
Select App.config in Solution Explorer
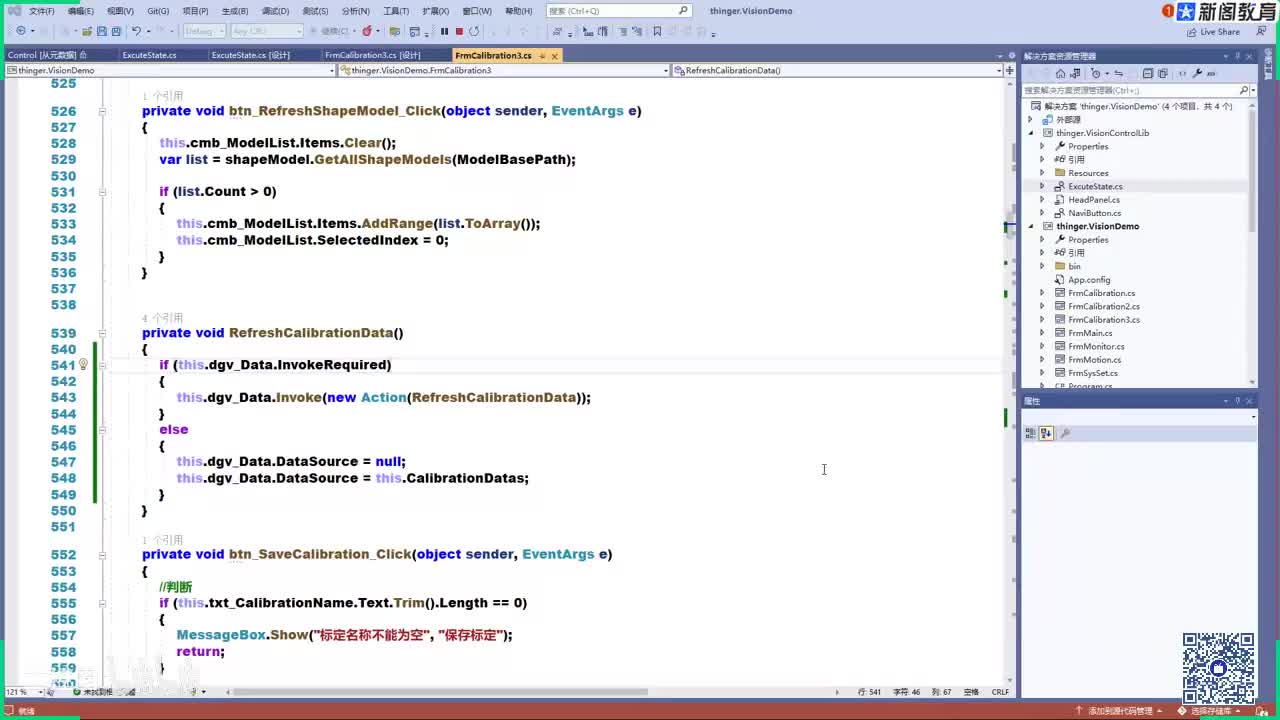tap(1089, 280)
